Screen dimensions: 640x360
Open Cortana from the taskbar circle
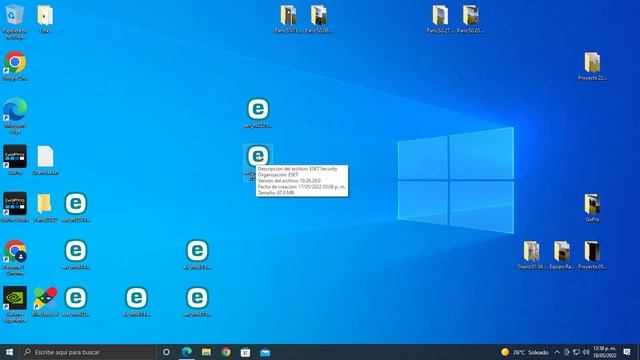(166, 352)
